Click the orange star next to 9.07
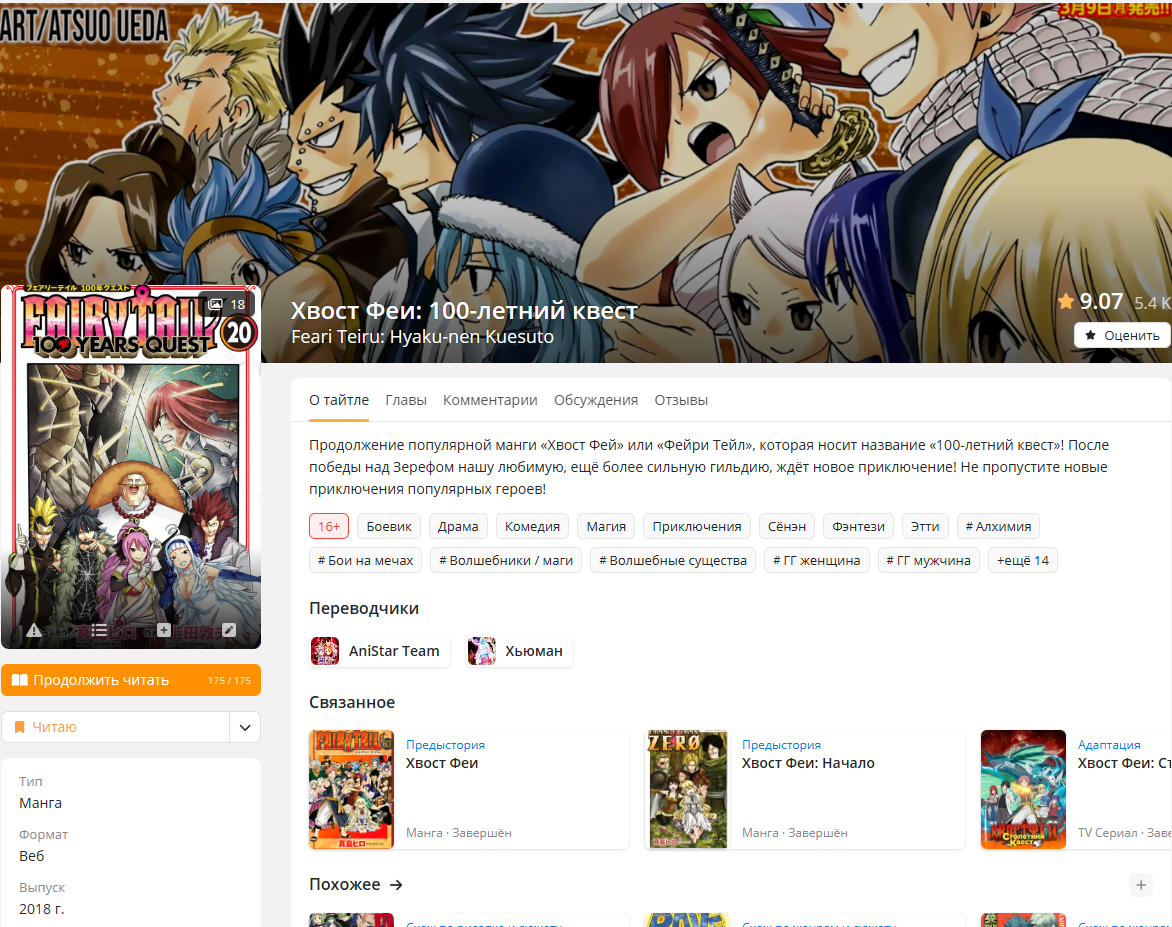The height and width of the screenshot is (927, 1172). pyautogui.click(x=1066, y=301)
